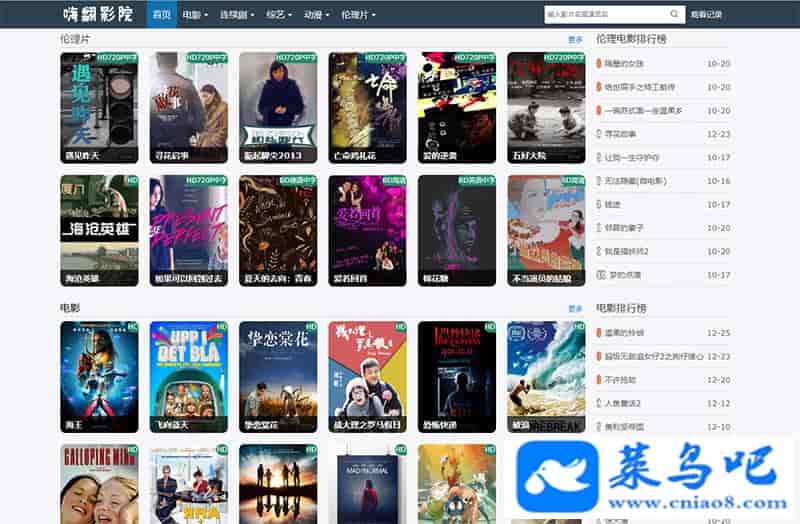
Task: Go to the 首页 tab
Action: (160, 15)
